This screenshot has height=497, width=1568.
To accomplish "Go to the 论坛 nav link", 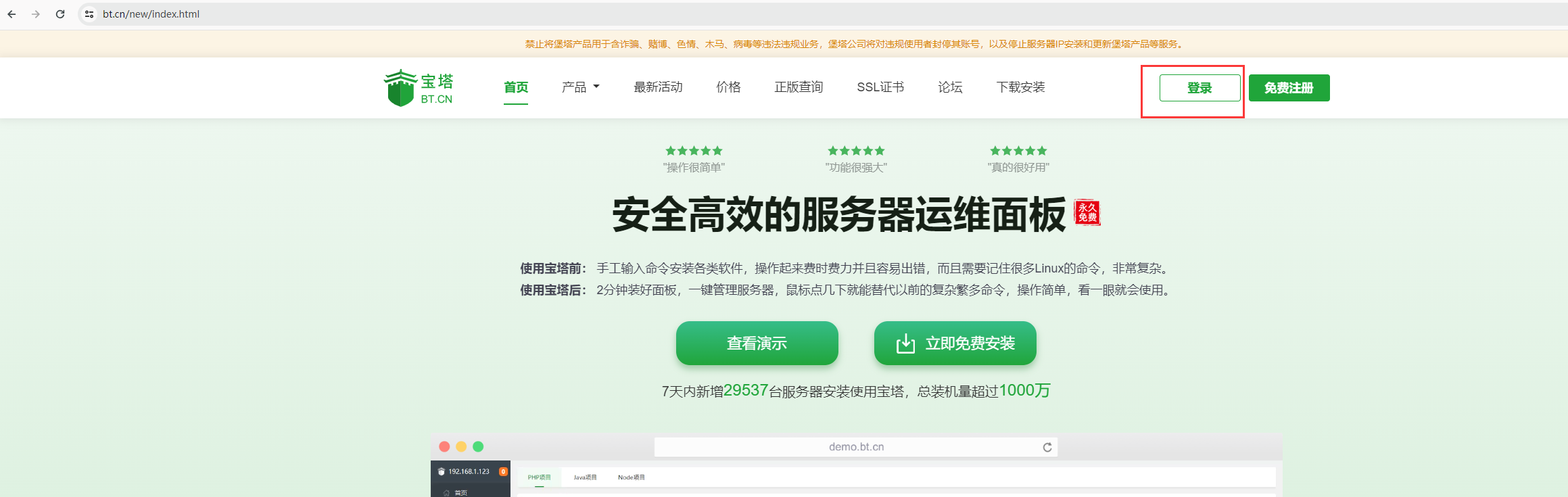I will tap(950, 87).
